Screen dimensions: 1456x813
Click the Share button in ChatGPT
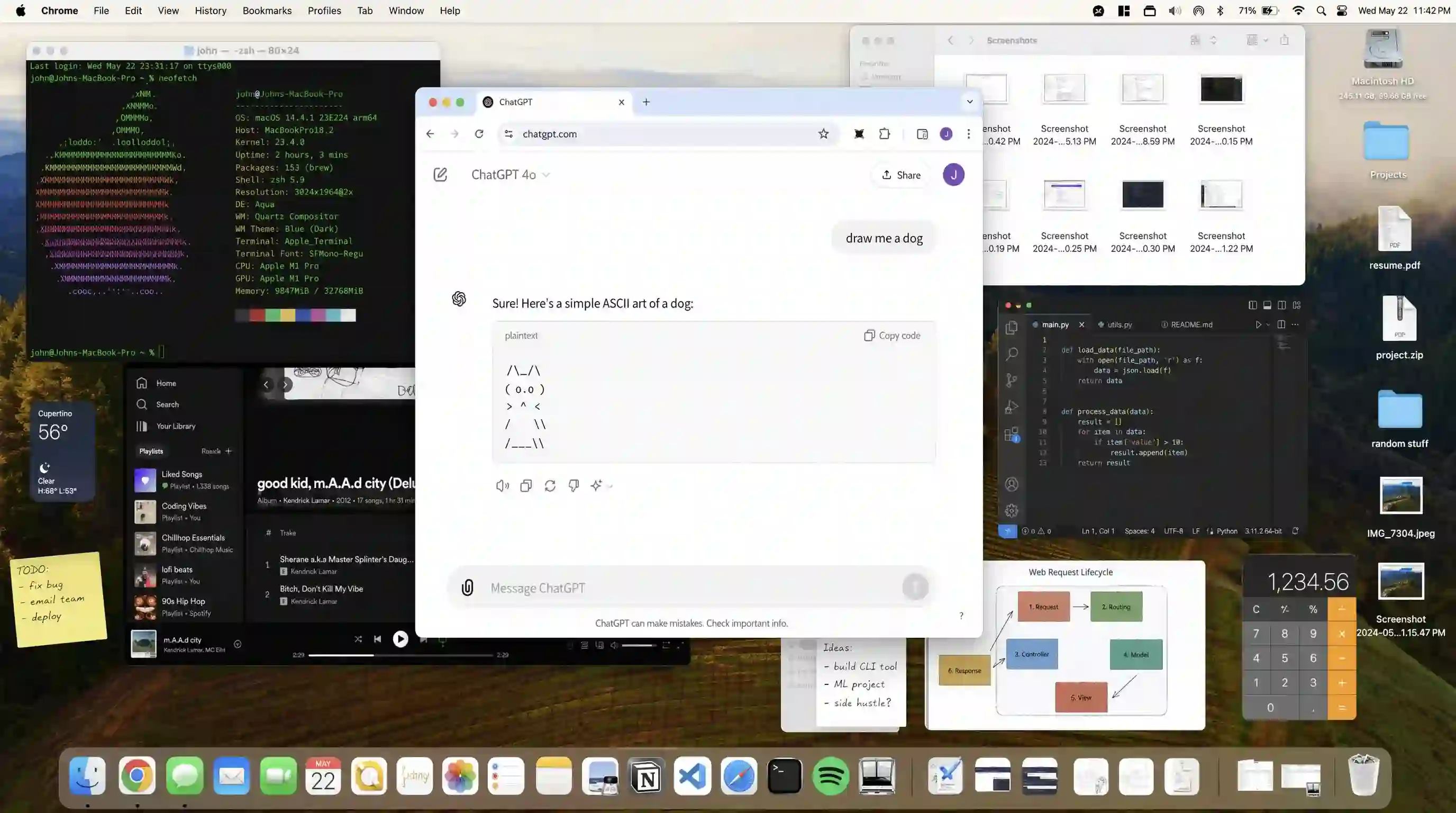[901, 175]
